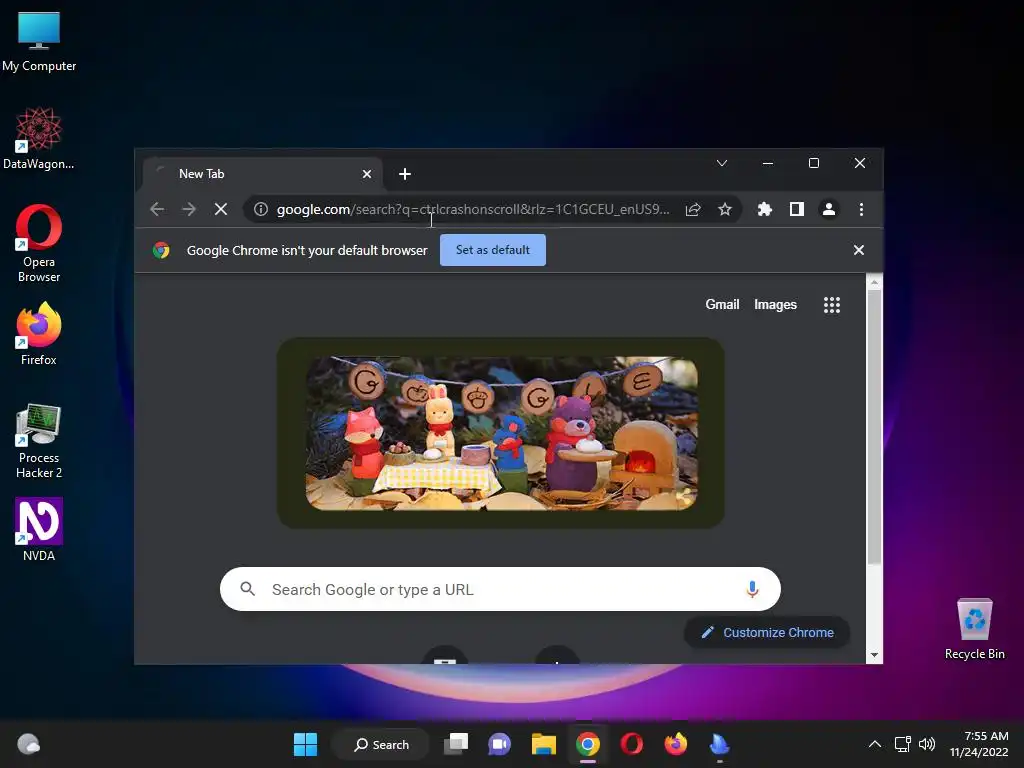
Task: Launch Firefox from the taskbar
Action: tap(675, 744)
